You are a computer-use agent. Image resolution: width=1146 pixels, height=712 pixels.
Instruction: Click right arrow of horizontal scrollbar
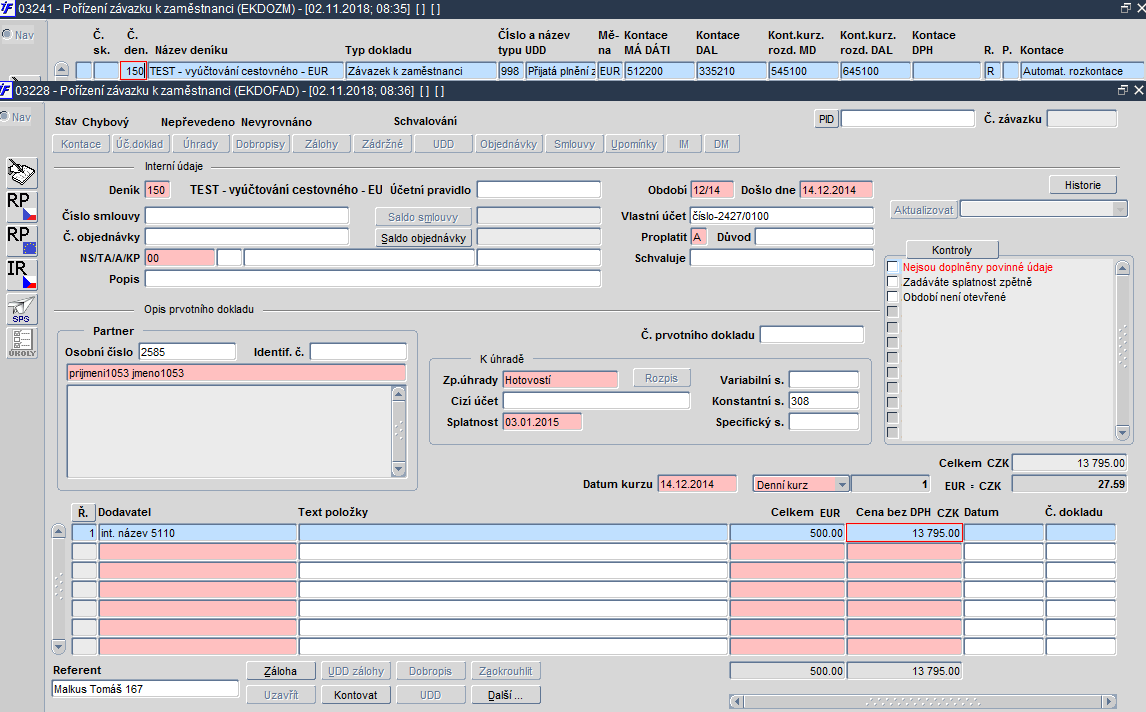[x=1109, y=702]
